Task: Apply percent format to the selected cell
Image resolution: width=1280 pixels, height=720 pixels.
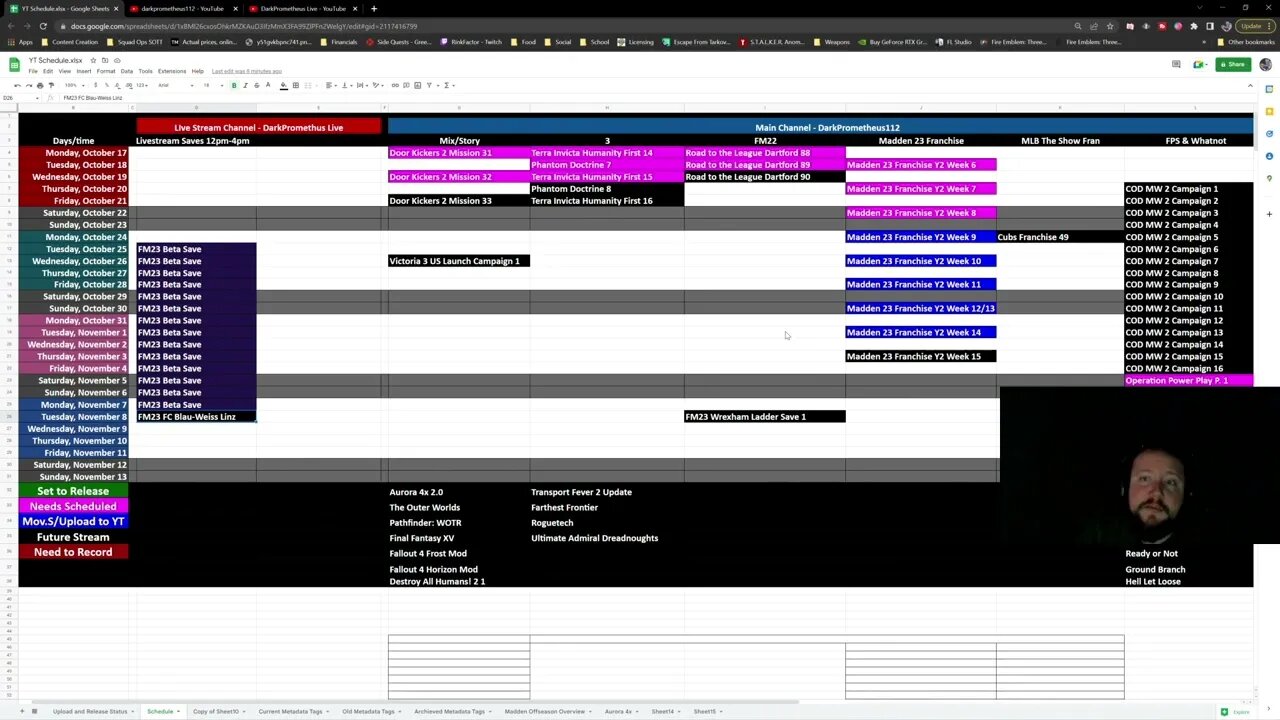Action: (x=106, y=85)
